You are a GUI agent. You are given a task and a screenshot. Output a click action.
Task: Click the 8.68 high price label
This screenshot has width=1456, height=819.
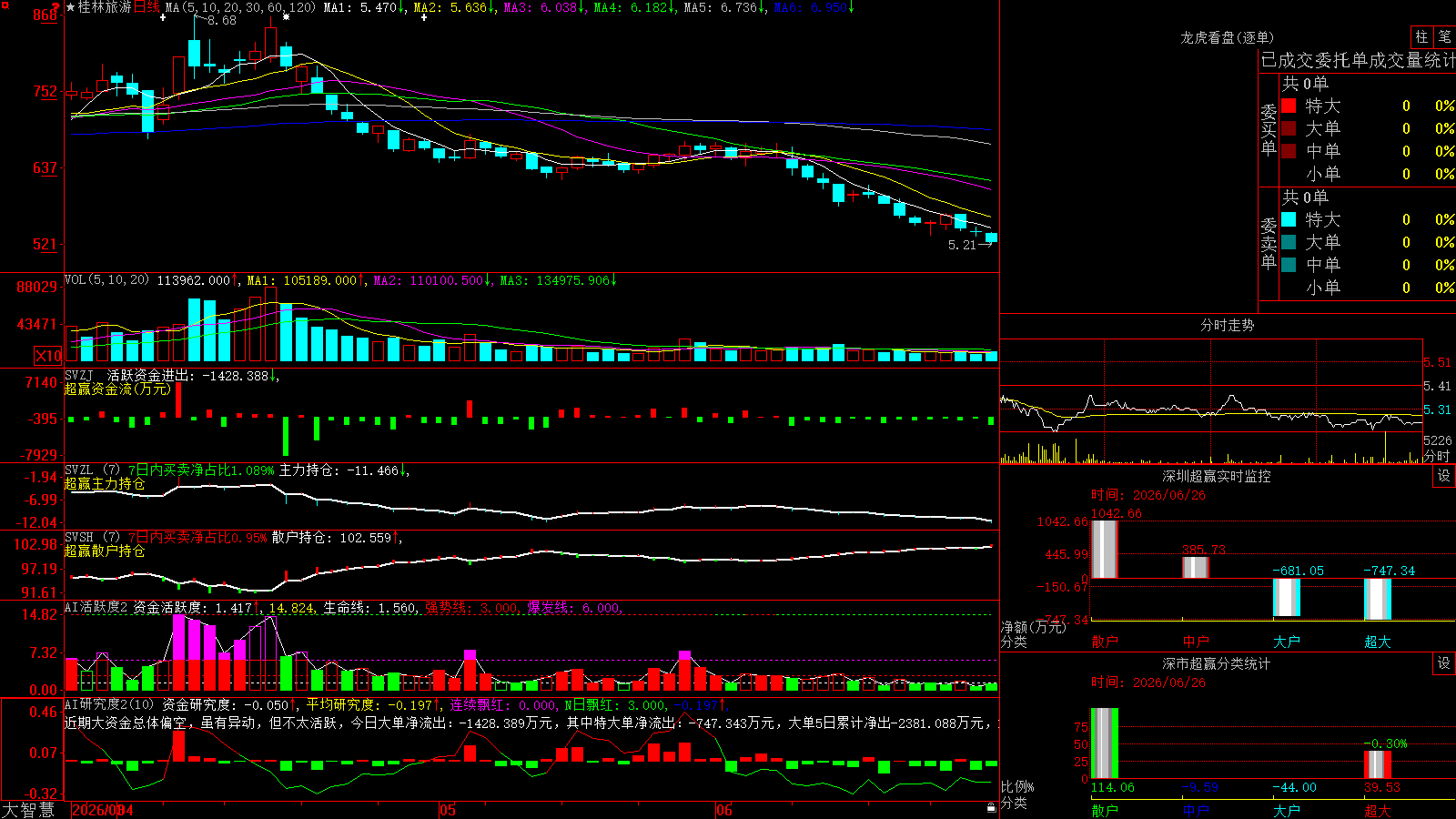pyautogui.click(x=221, y=20)
